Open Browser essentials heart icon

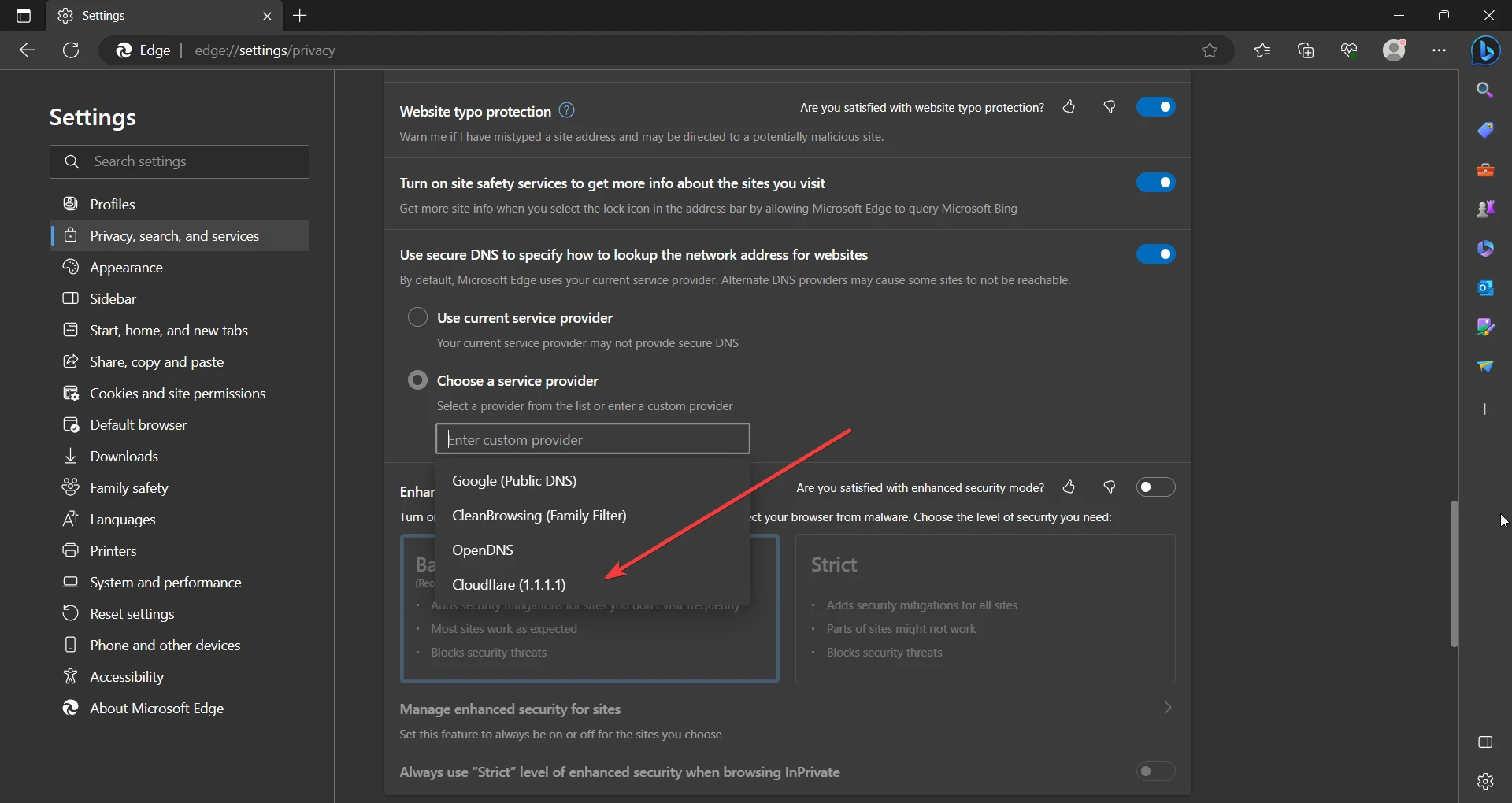tap(1349, 50)
